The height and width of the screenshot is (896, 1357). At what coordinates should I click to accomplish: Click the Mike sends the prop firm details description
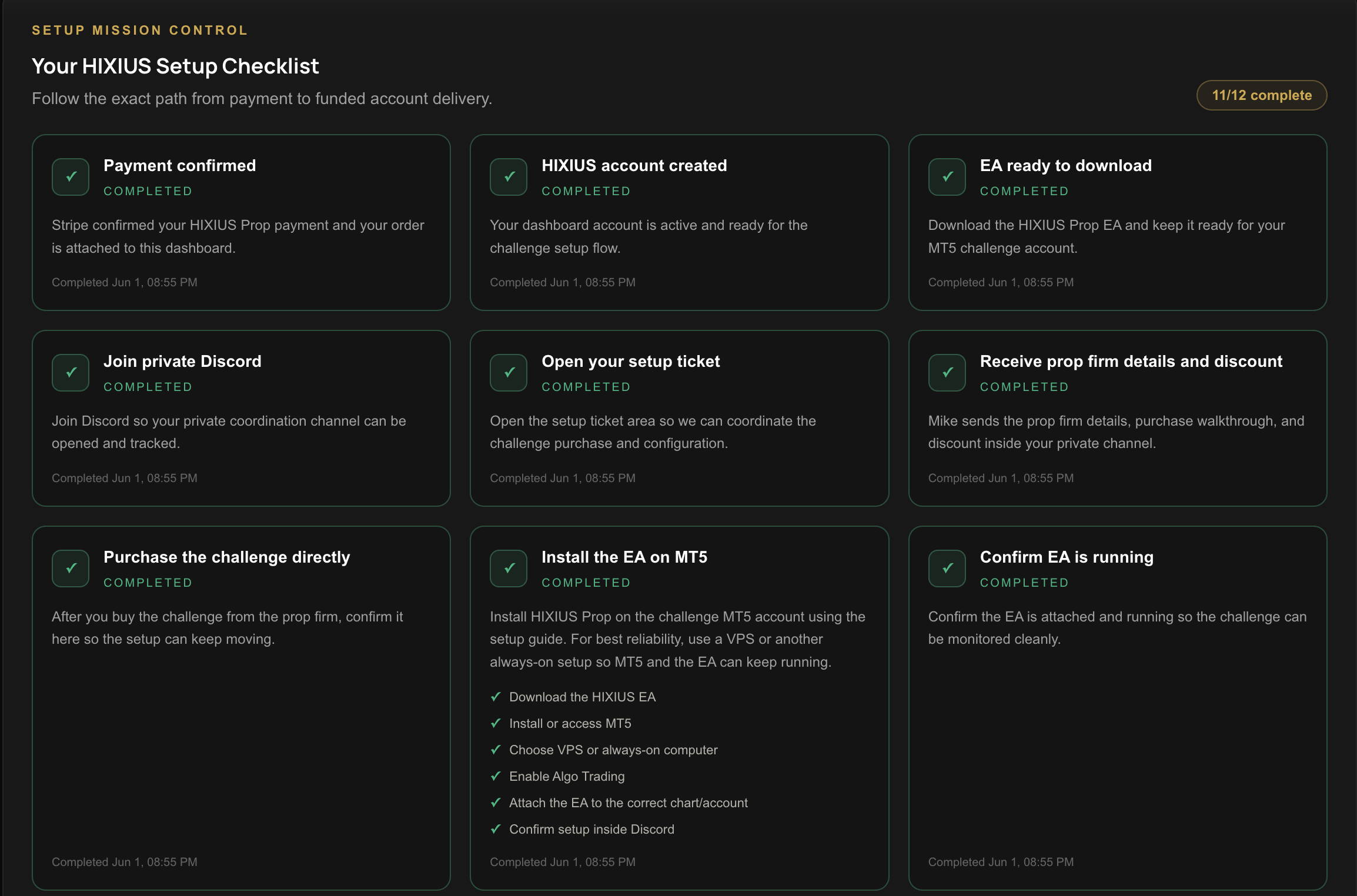[x=1116, y=432]
